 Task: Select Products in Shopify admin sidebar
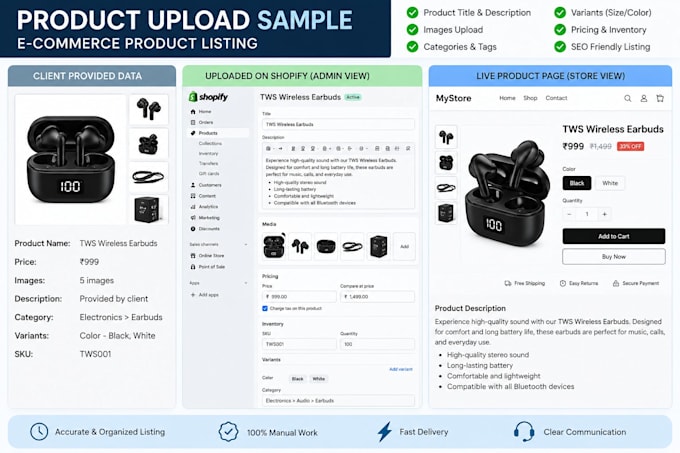pyautogui.click(x=219, y=133)
